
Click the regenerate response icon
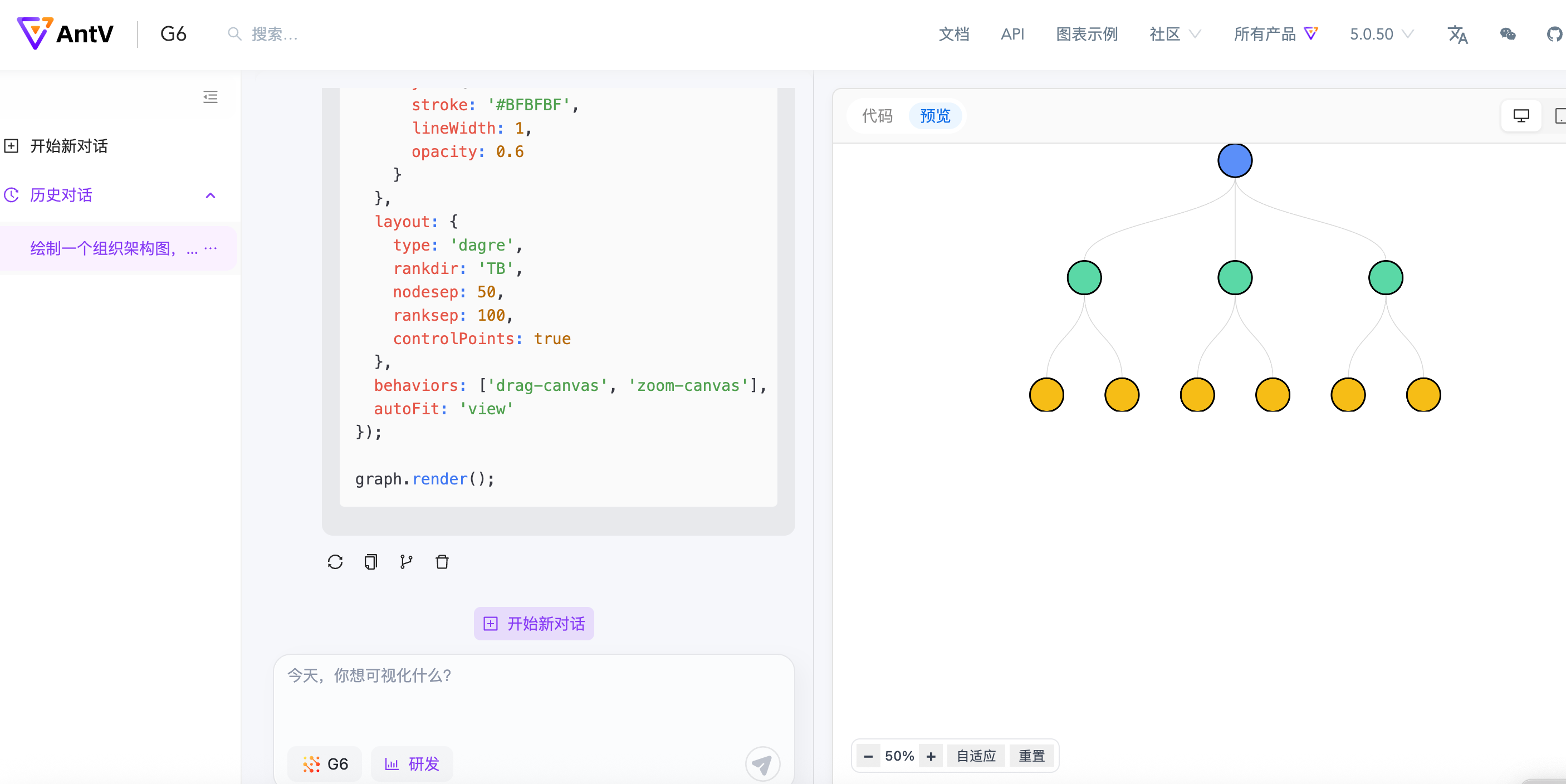pos(335,562)
